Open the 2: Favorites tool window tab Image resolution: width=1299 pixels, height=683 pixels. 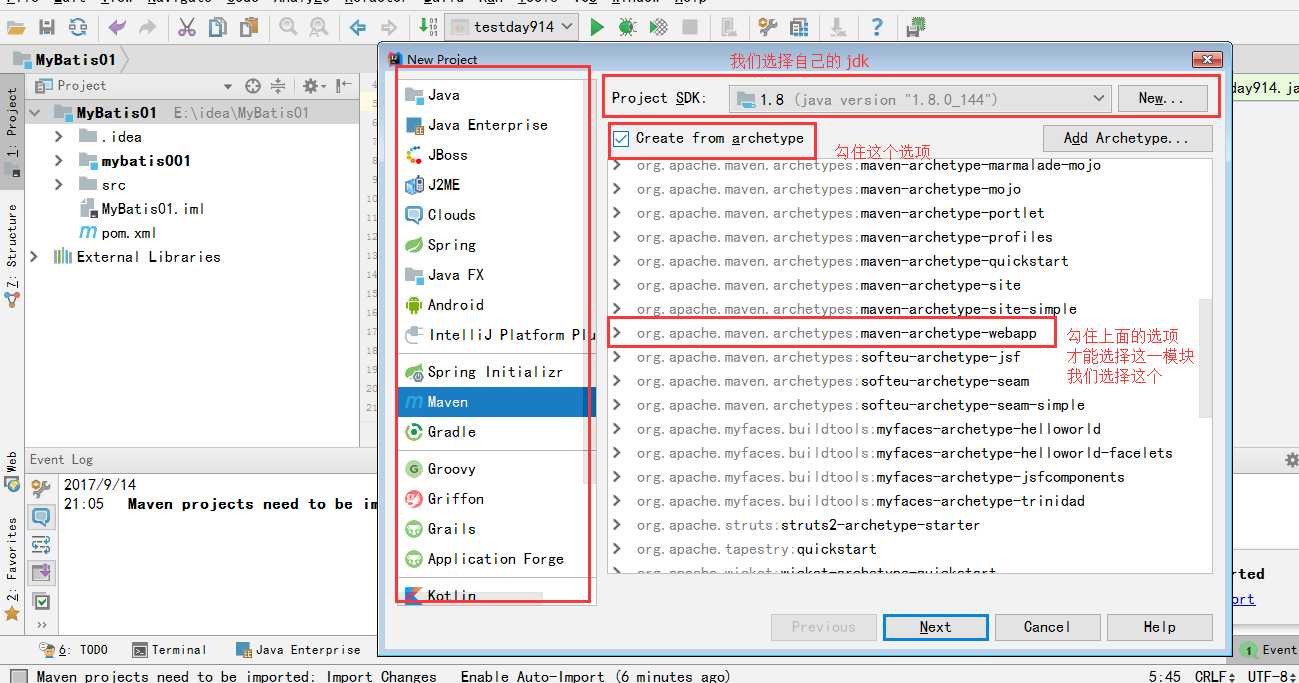coord(12,570)
